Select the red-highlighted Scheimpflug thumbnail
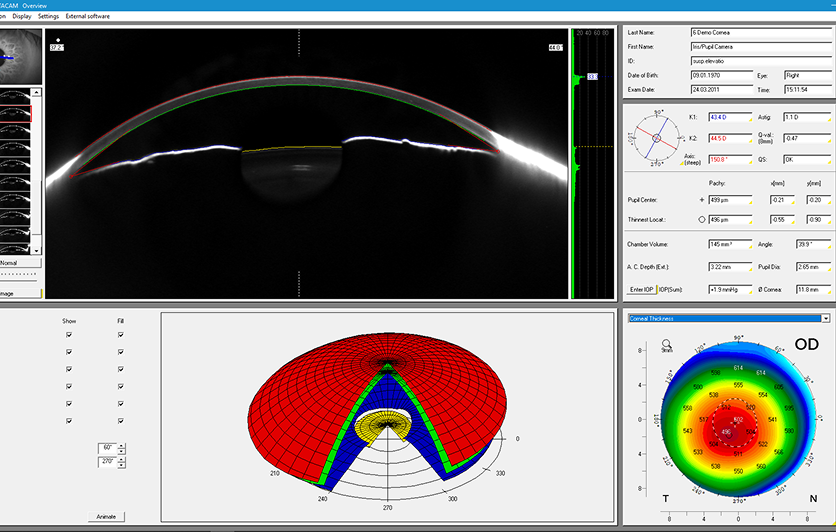836x532 pixels. (15, 114)
